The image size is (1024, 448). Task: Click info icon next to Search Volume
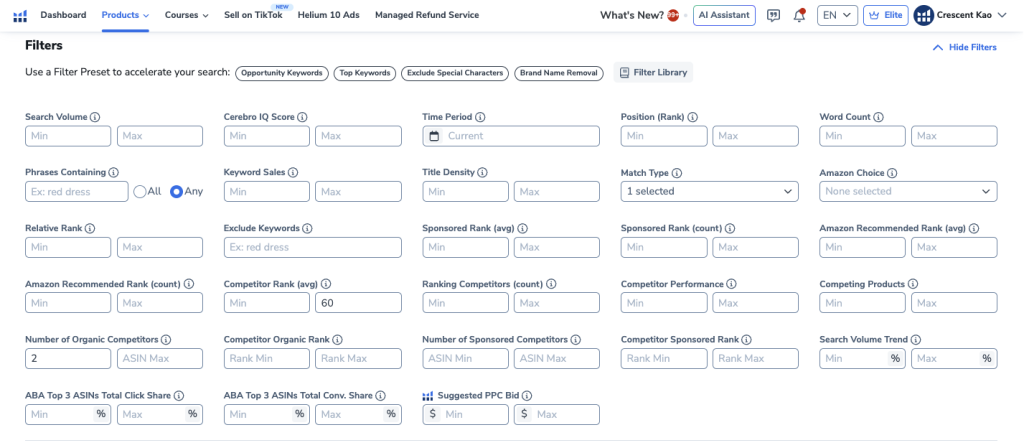pyautogui.click(x=95, y=117)
